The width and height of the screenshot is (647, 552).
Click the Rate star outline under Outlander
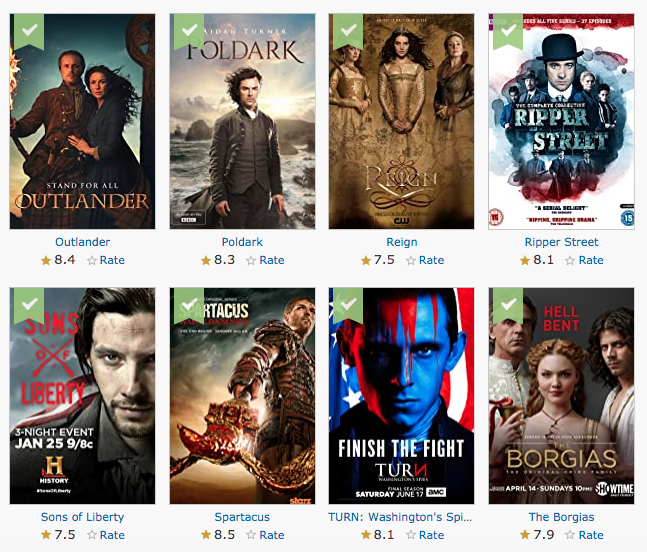[x=92, y=261]
